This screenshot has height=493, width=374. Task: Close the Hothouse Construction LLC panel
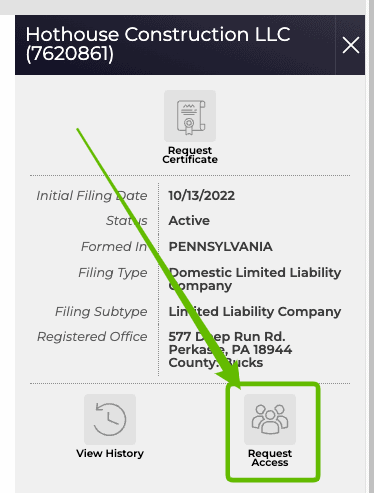(x=351, y=45)
